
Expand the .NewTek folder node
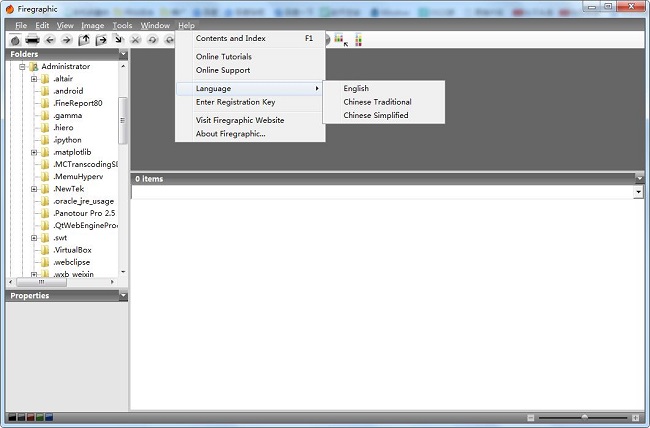[x=34, y=189]
